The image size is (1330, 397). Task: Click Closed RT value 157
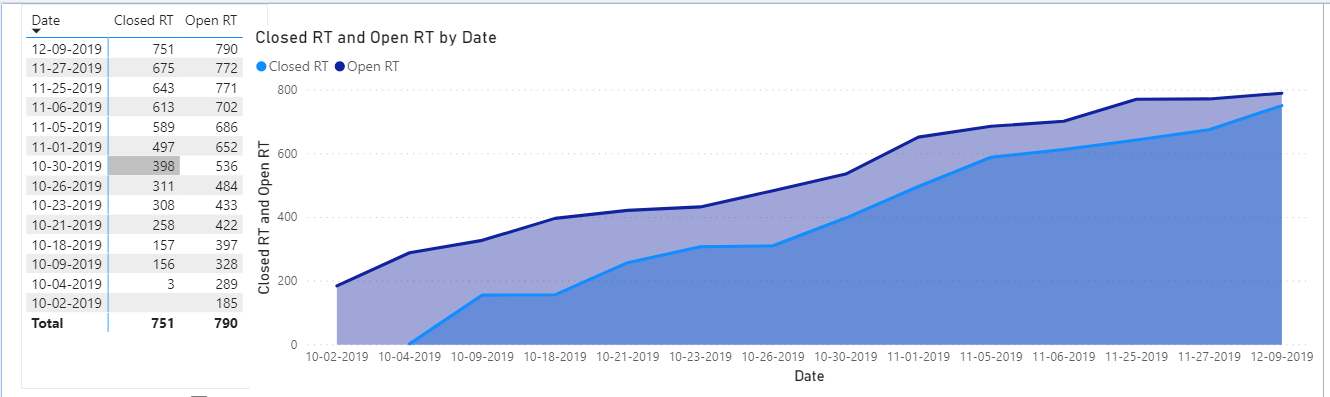(x=163, y=244)
